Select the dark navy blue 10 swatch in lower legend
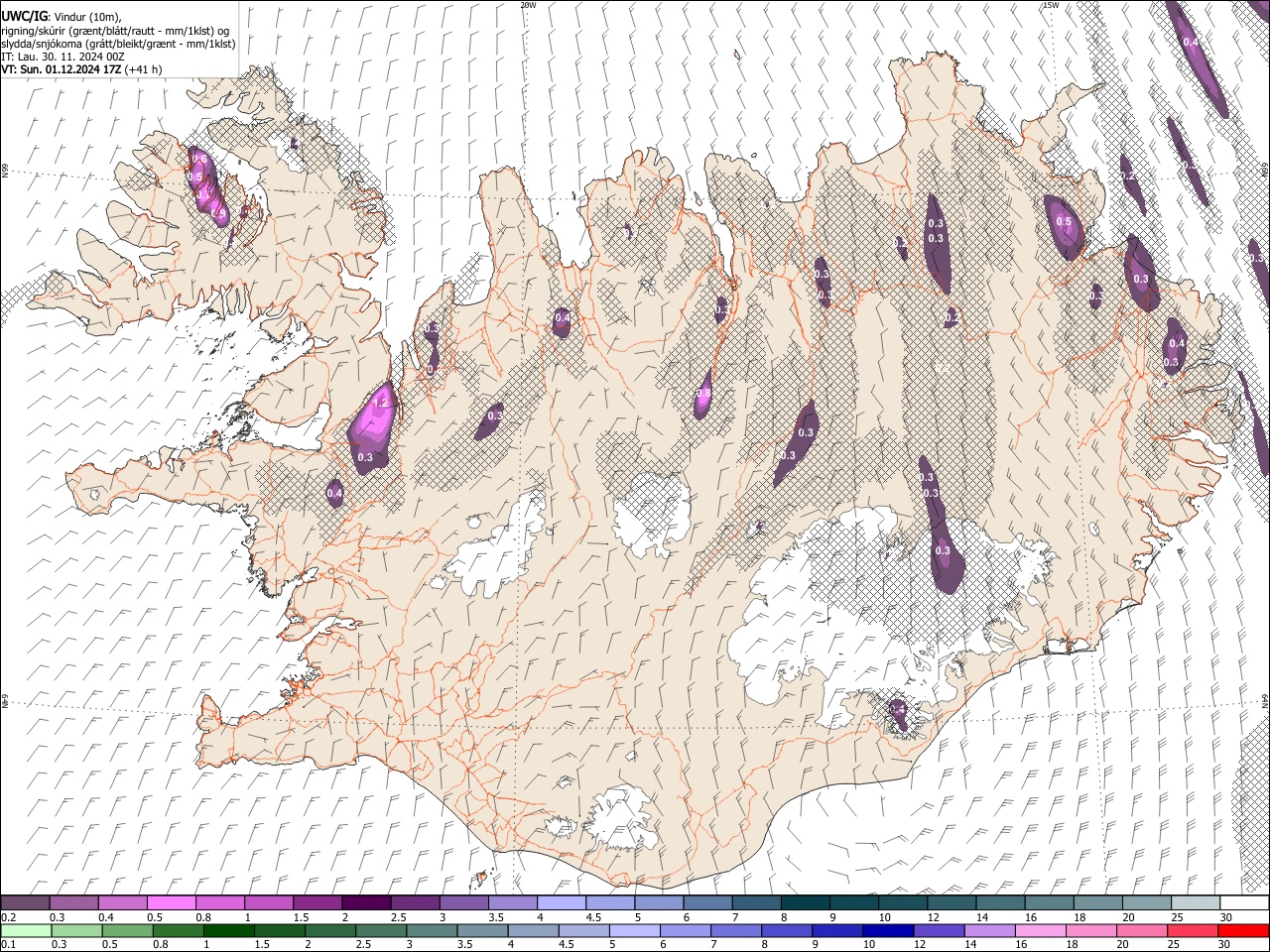 click(886, 931)
